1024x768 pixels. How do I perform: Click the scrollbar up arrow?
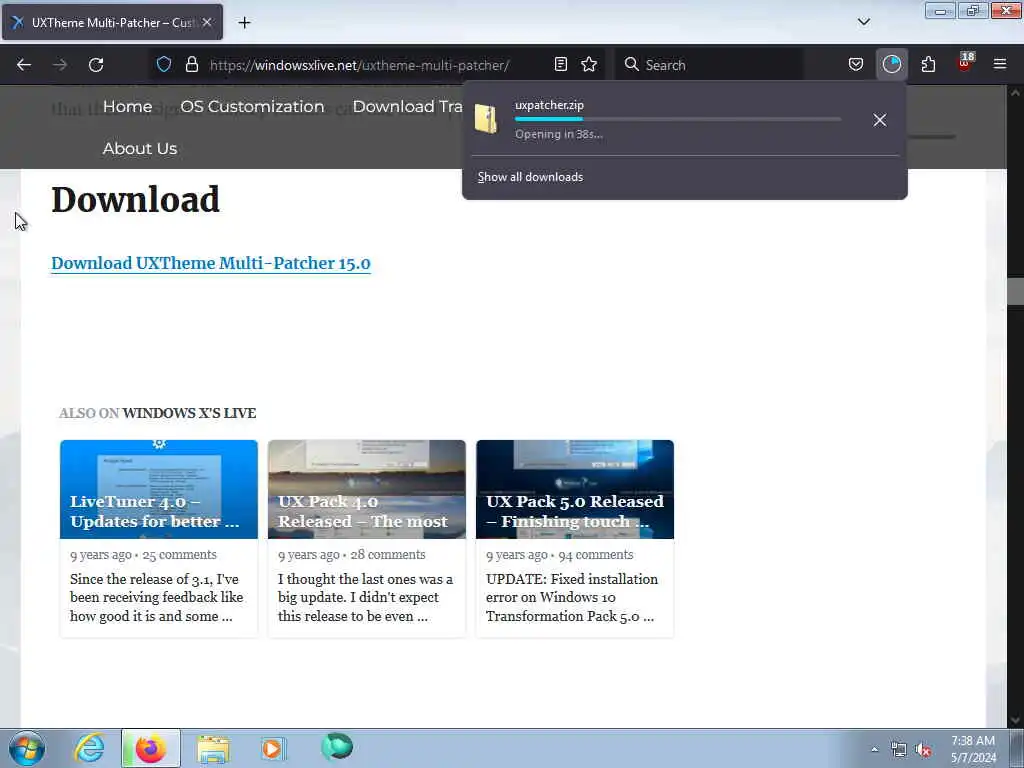pyautogui.click(x=1015, y=93)
